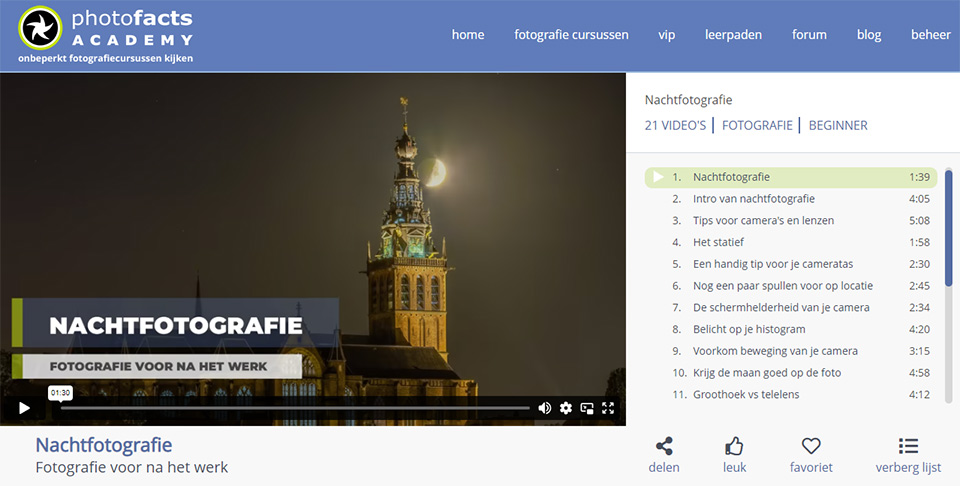Open video settings gear icon
960x486 pixels.
pyautogui.click(x=566, y=408)
